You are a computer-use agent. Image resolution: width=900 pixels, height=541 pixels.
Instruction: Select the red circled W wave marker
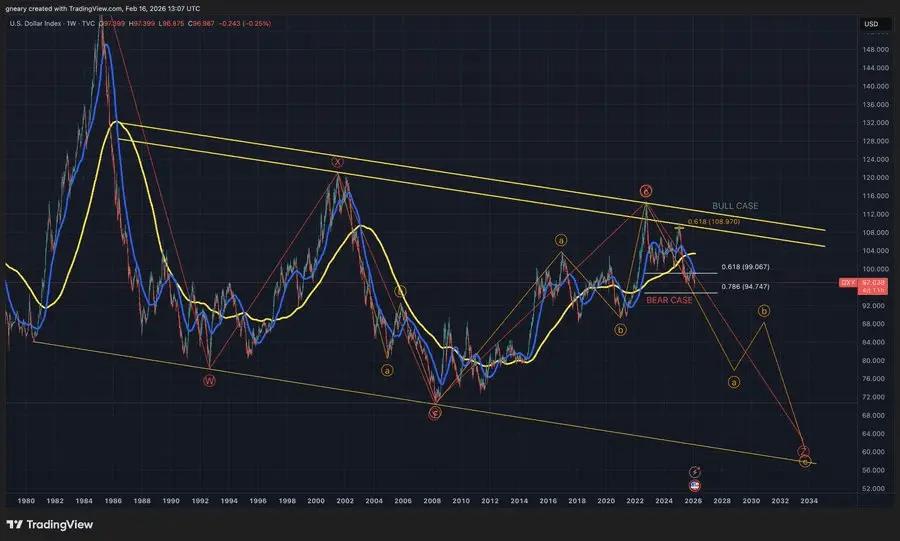click(x=209, y=379)
